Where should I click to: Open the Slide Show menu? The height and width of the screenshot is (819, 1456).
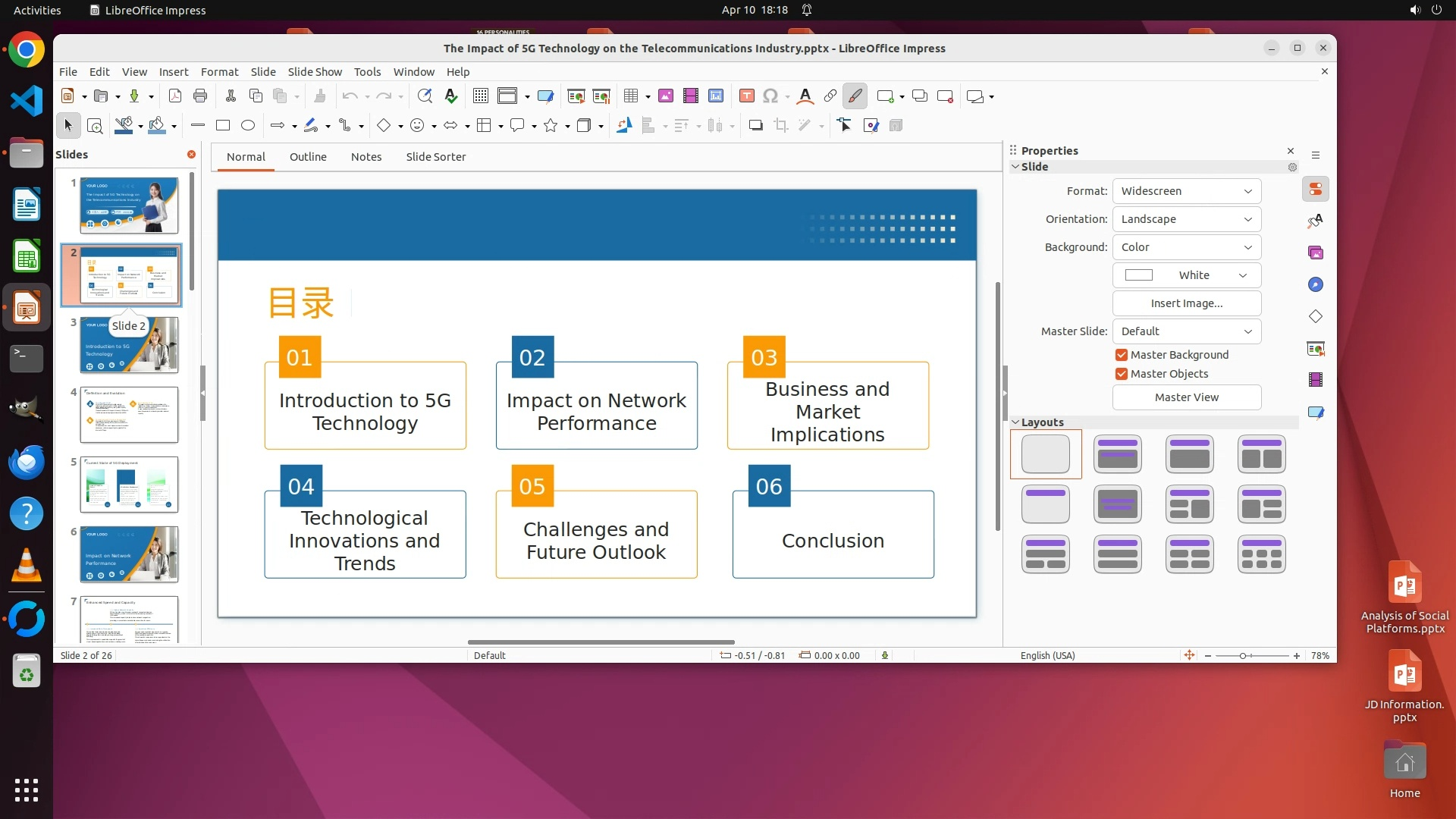(315, 72)
